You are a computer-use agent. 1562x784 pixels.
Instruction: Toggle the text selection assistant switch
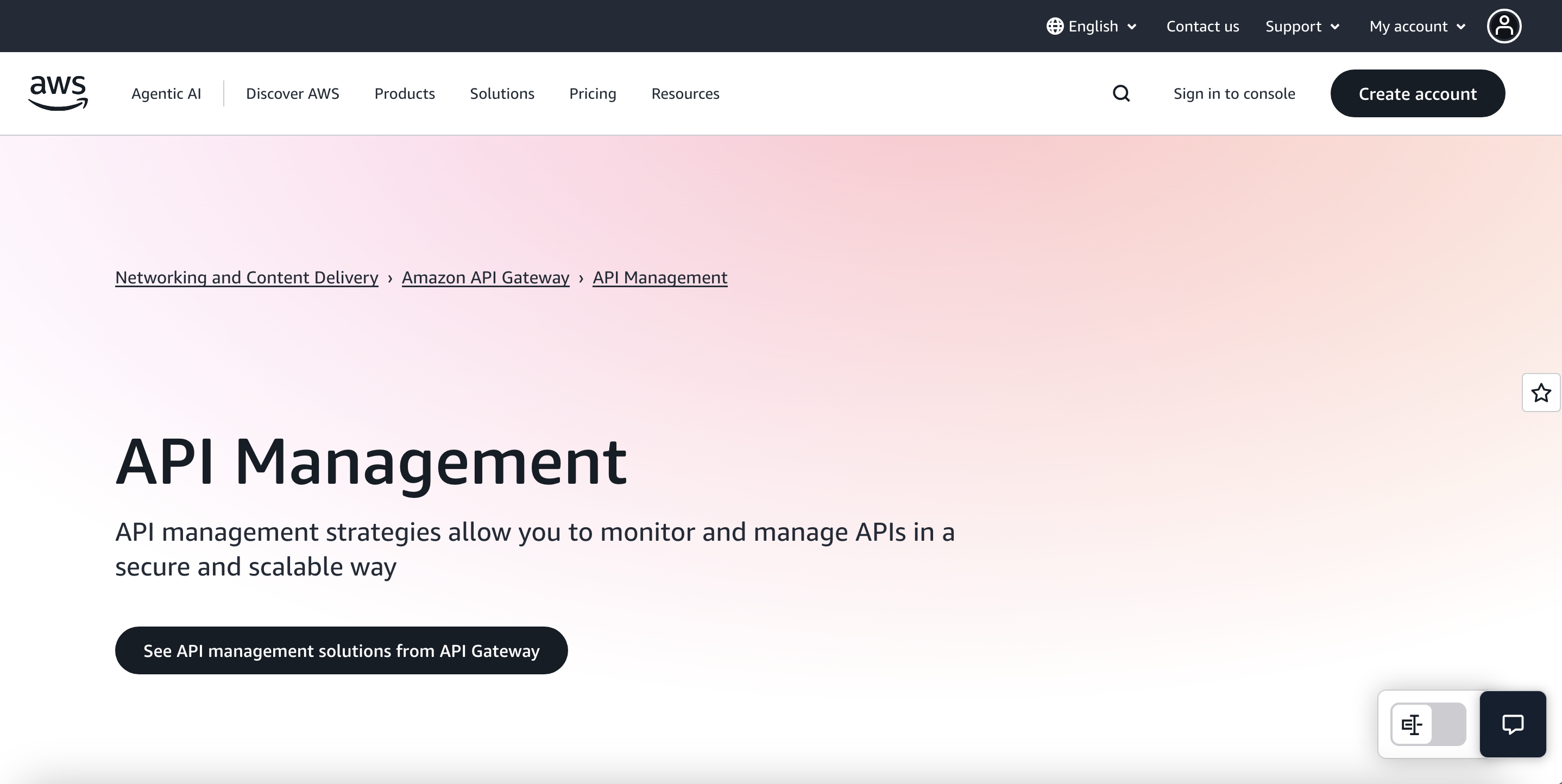[1428, 724]
